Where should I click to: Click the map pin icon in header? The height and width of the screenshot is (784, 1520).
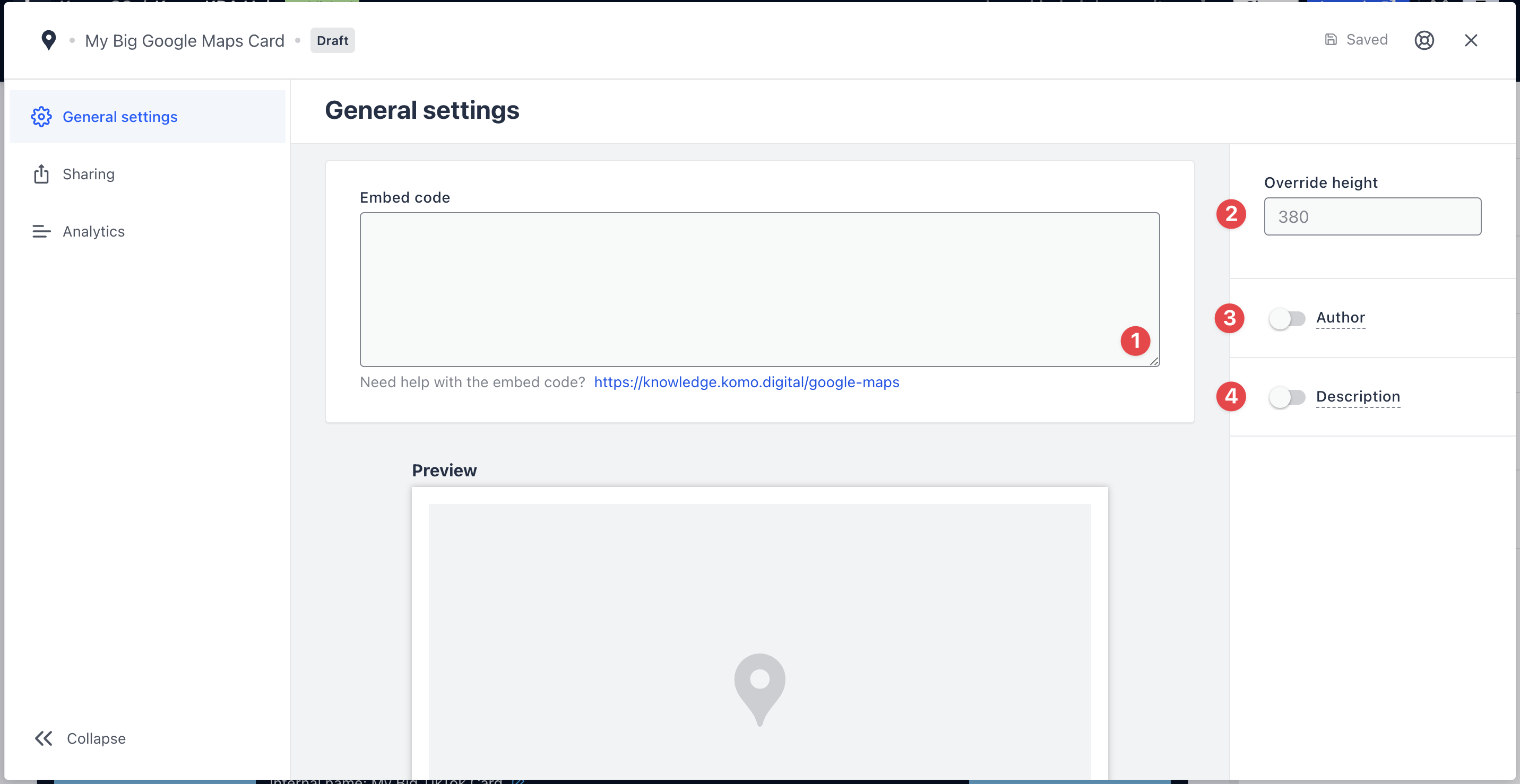point(48,40)
